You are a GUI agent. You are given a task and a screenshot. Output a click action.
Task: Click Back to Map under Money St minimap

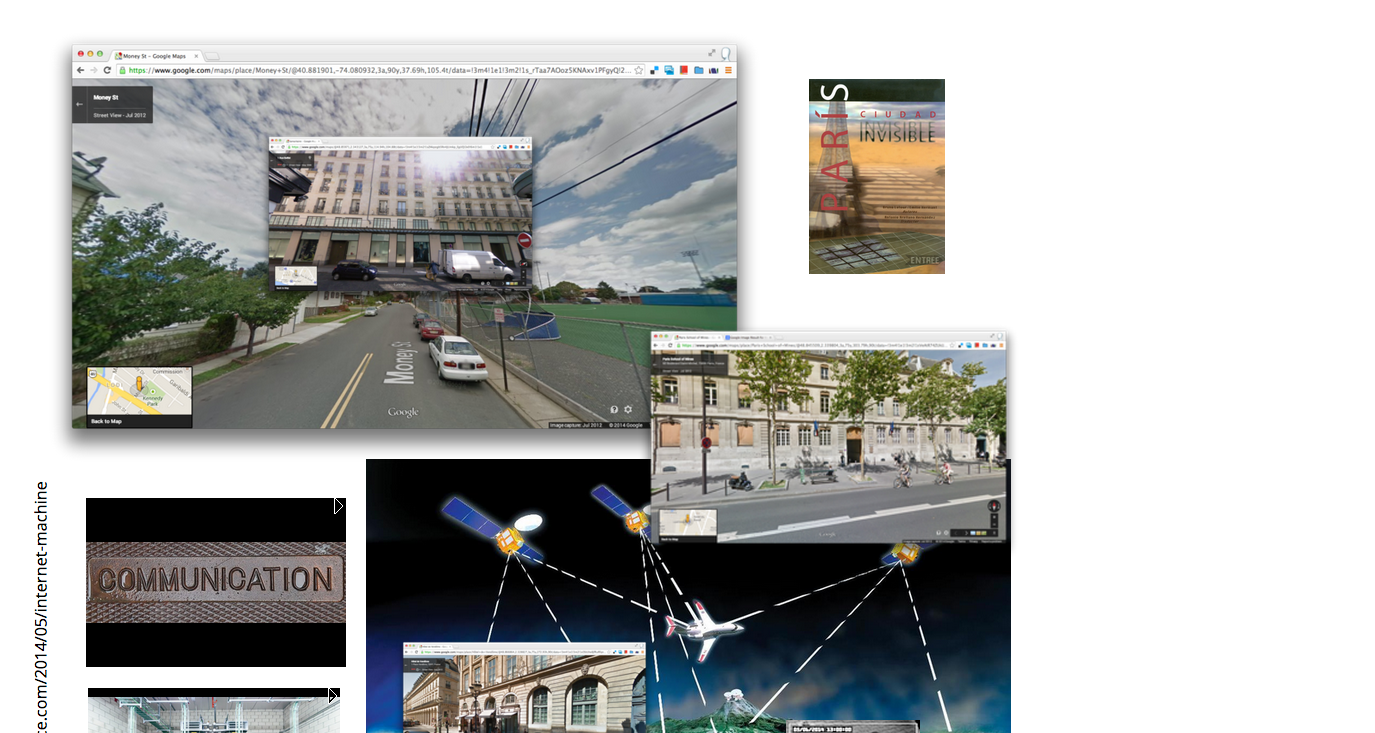point(107,421)
